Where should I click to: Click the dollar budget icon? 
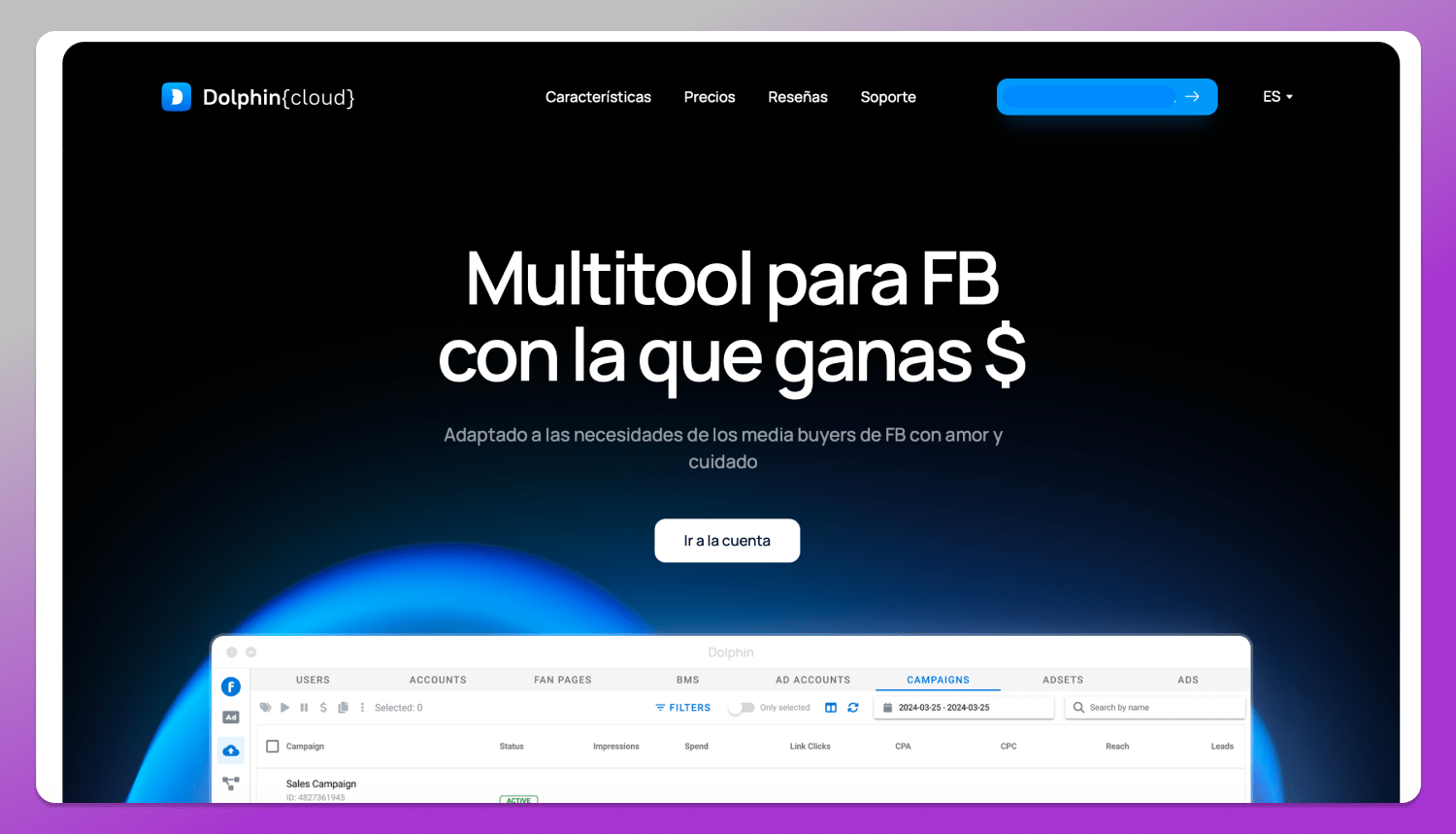[x=323, y=708]
